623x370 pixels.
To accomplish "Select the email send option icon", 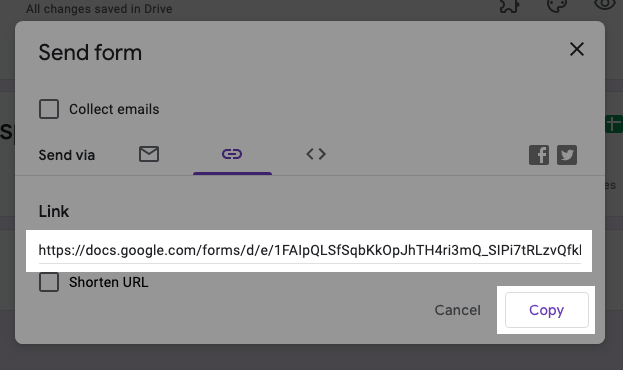I will click(x=149, y=154).
